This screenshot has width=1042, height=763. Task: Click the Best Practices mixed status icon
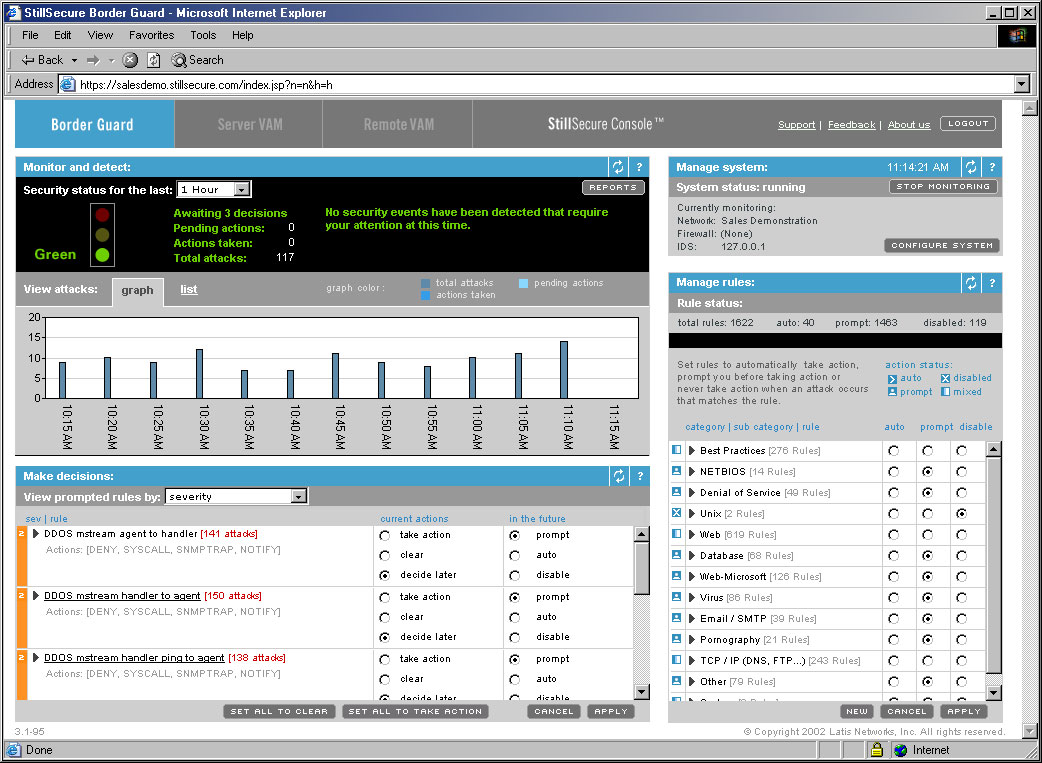[677, 450]
